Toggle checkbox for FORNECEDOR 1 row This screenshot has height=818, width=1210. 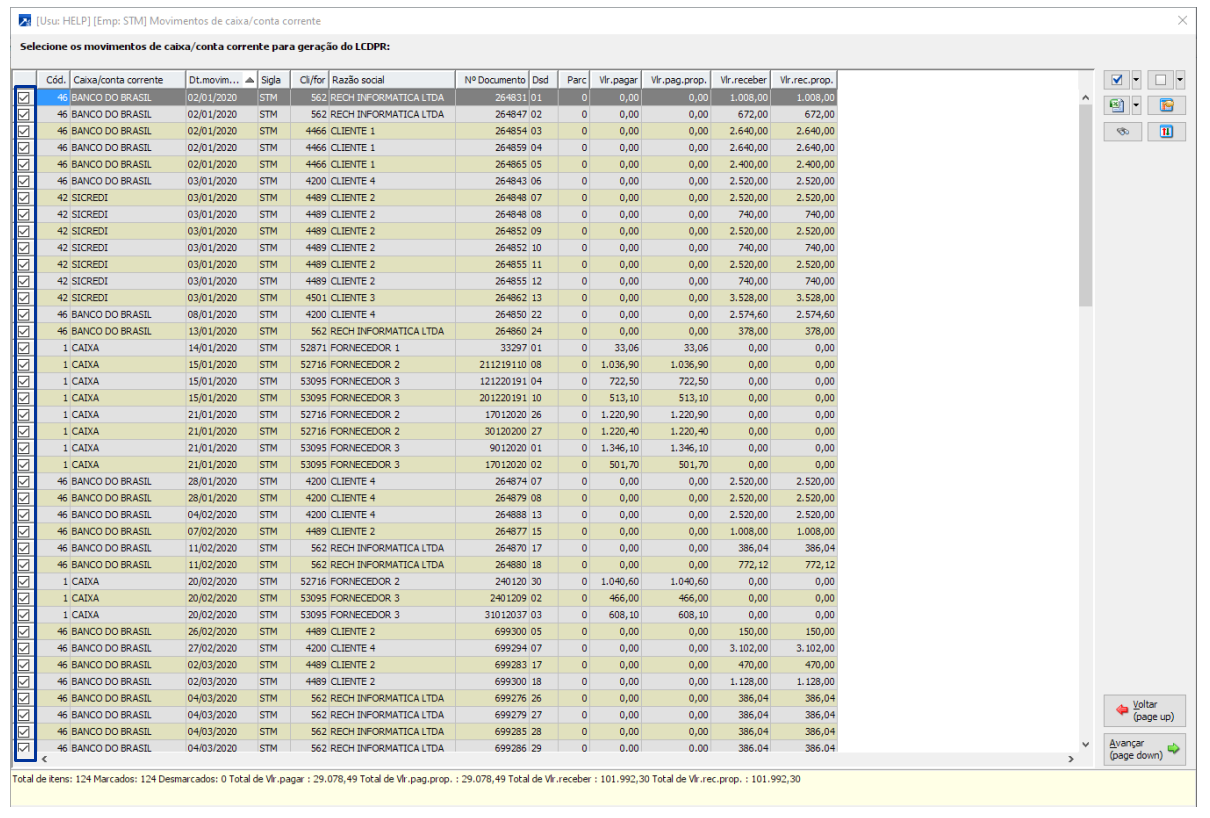(x=24, y=348)
